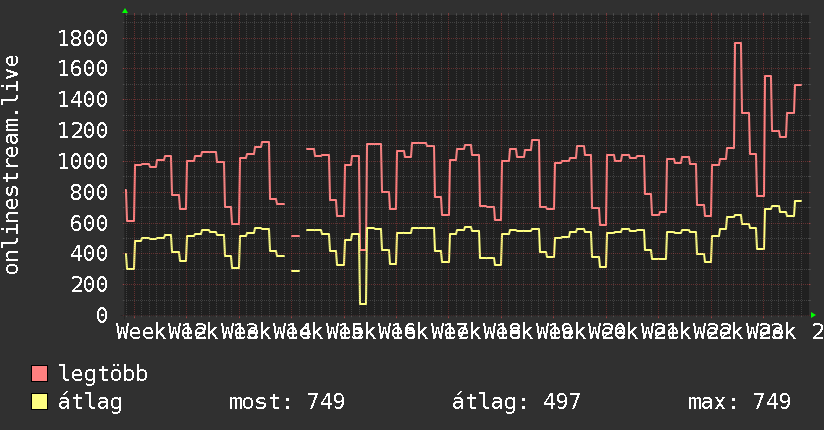The width and height of the screenshot is (824, 430).
Task: Click the 1000 y-axis label
Action: (x=83, y=161)
